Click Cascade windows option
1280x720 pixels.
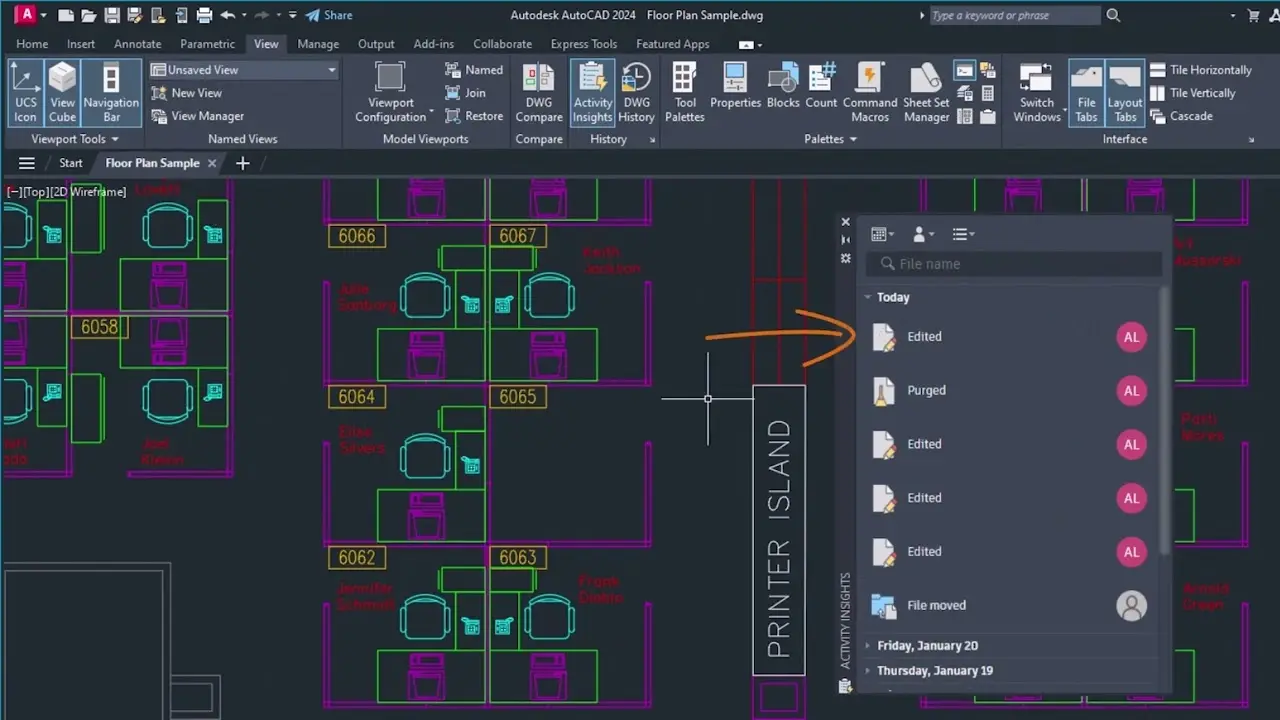click(1182, 116)
